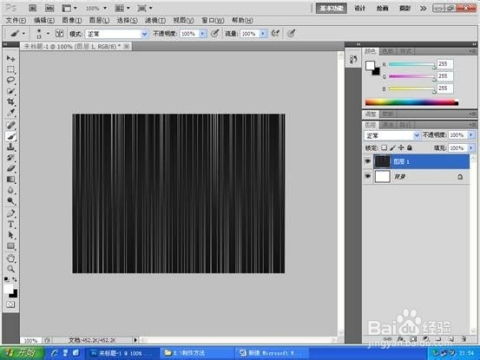Viewport: 480px width, 360px height.
Task: Select the History Brush tool
Action: click(x=11, y=158)
